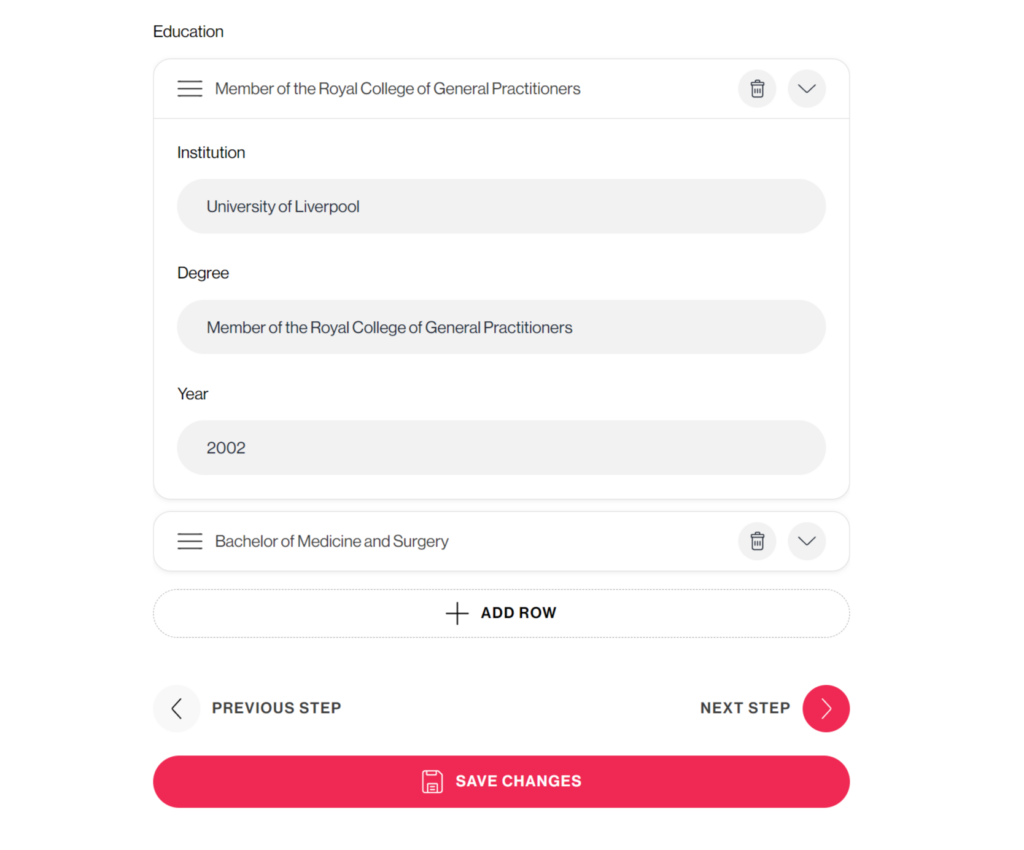Click the plus icon beside Add Row
The height and width of the screenshot is (850, 1024).
(457, 613)
